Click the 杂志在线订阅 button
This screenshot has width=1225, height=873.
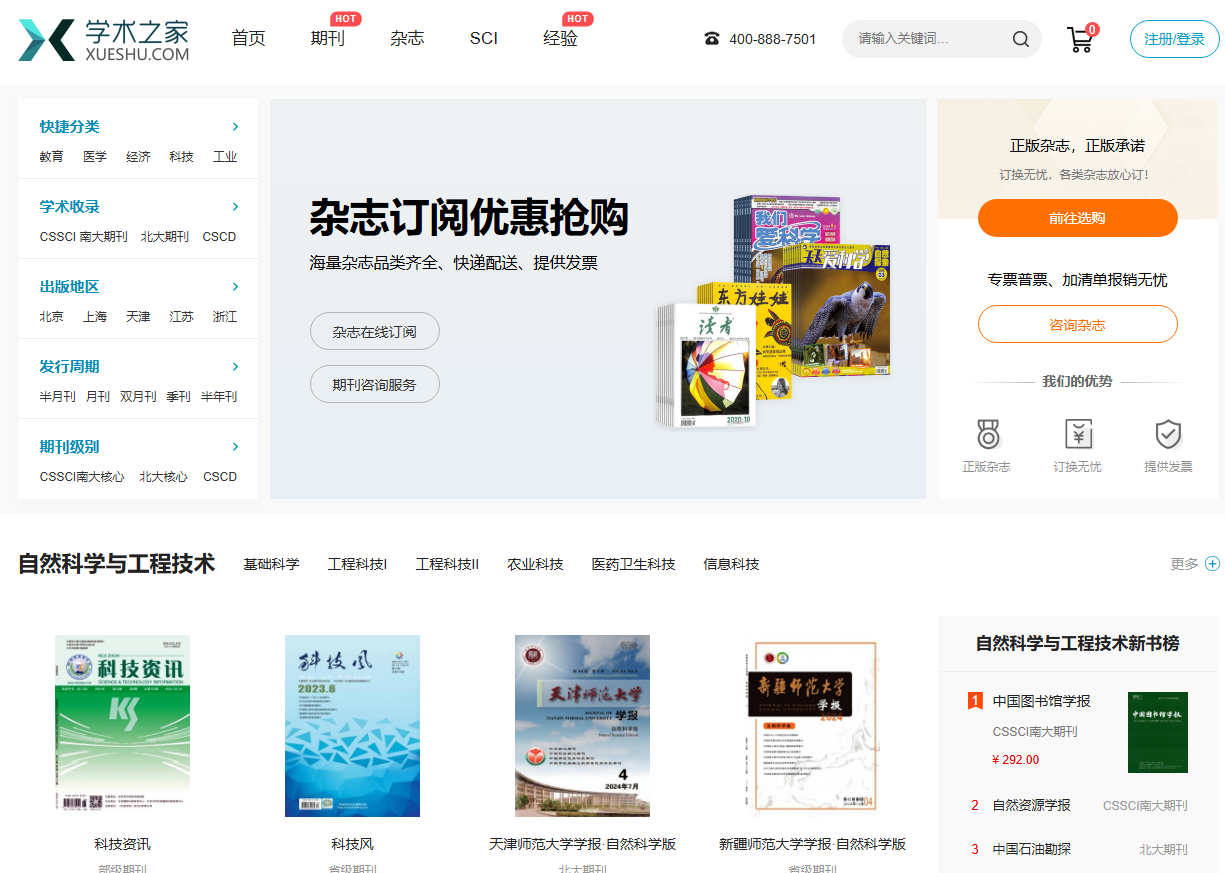[x=374, y=332]
